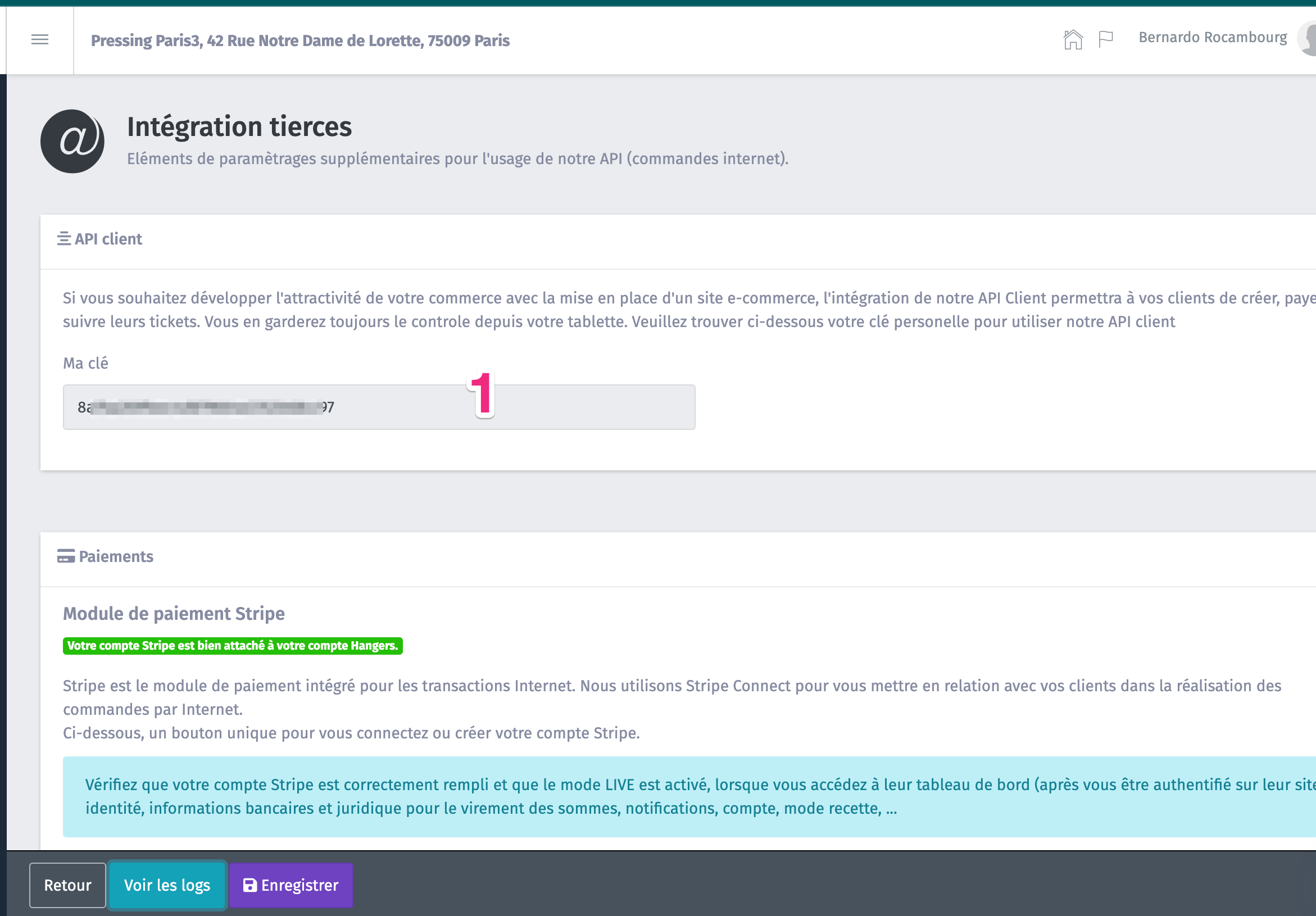Click the Module de paiement Stripe heading
Screen dimensions: 1316x916
pyautogui.click(x=174, y=613)
